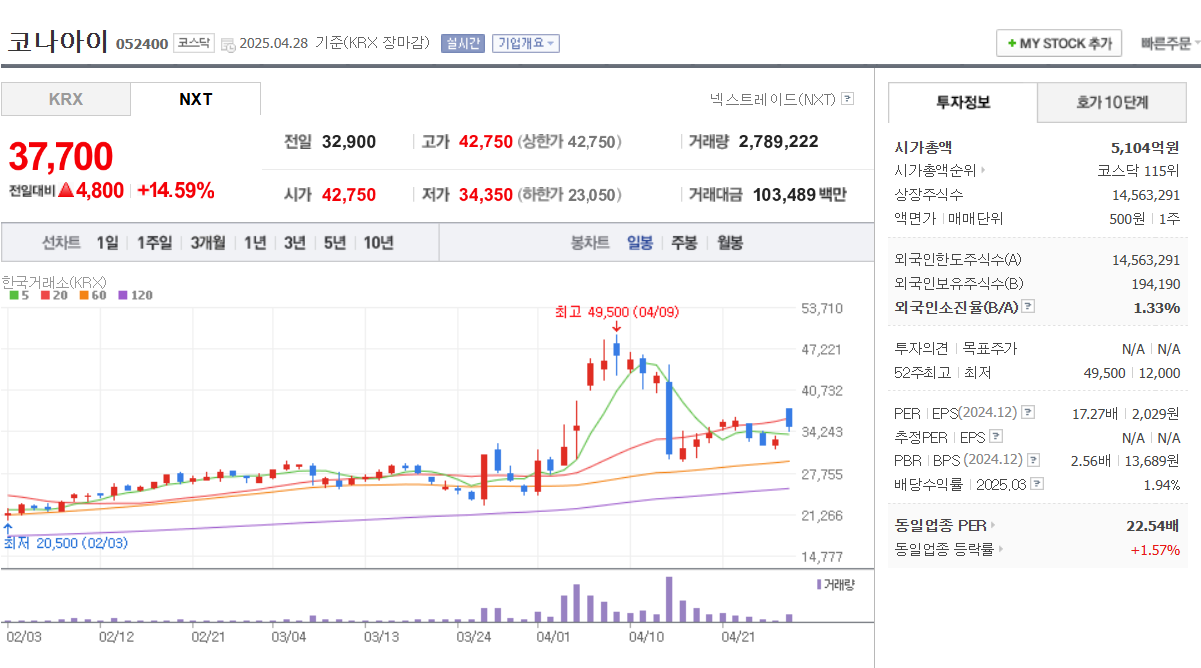Click the 코스닥 market badge

(193, 43)
